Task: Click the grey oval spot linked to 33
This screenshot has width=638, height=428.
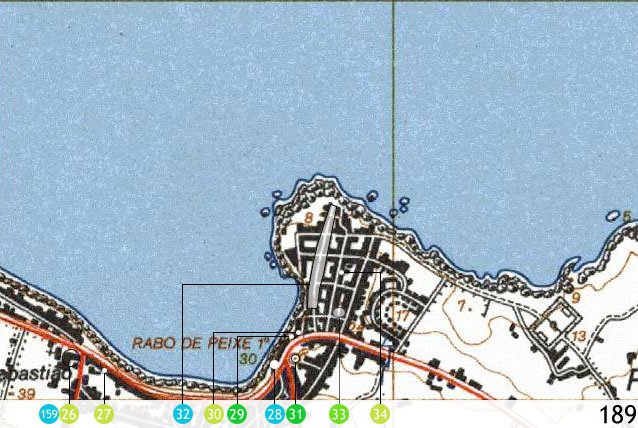Action: tap(339, 312)
